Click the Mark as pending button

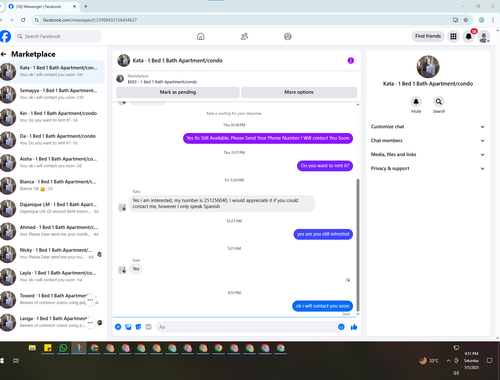pyautogui.click(x=178, y=92)
